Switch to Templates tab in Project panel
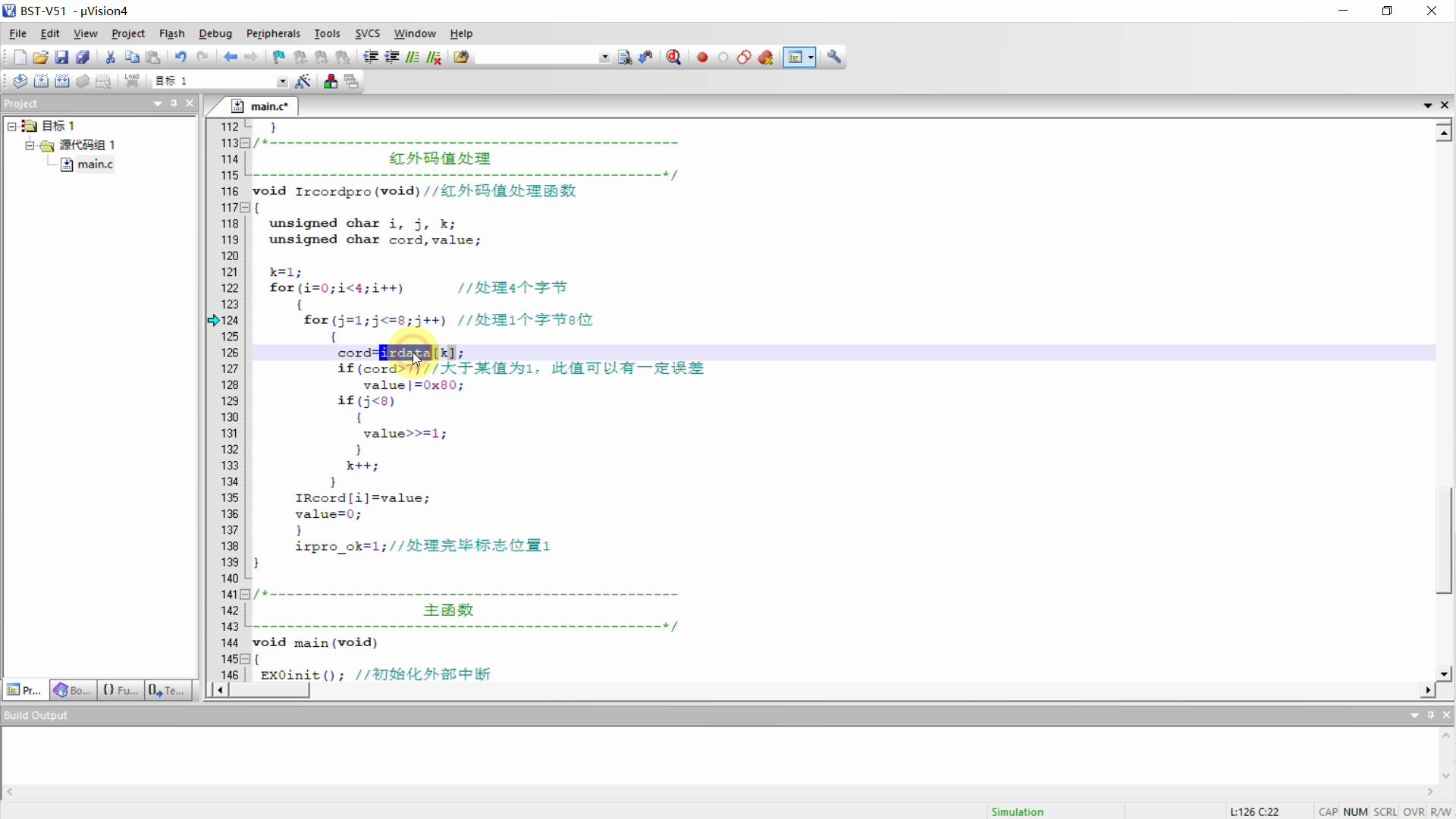Screen dimensions: 1456x819 click(x=168, y=690)
